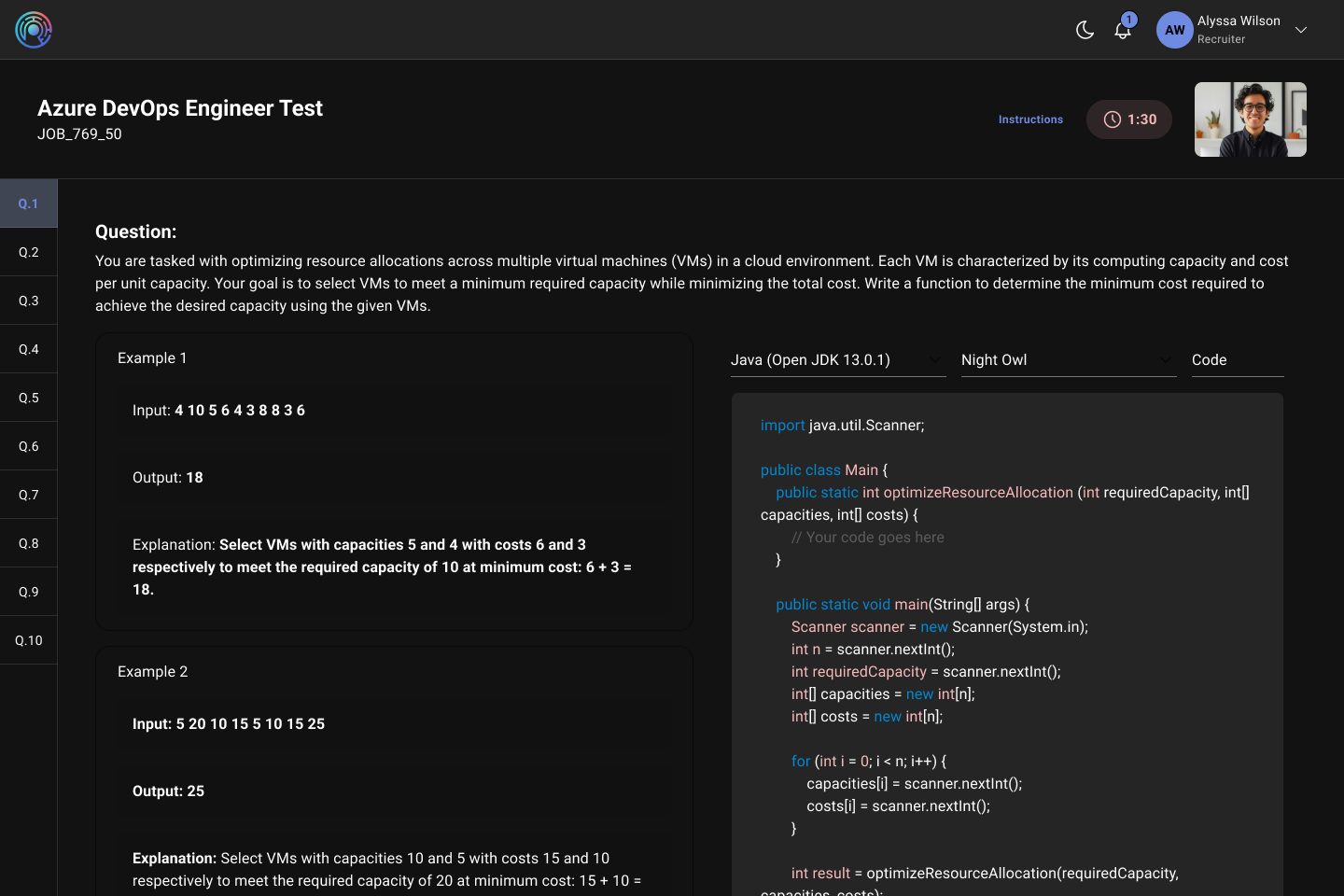
Task: Open notifications via the bell icon
Action: coord(1122,31)
